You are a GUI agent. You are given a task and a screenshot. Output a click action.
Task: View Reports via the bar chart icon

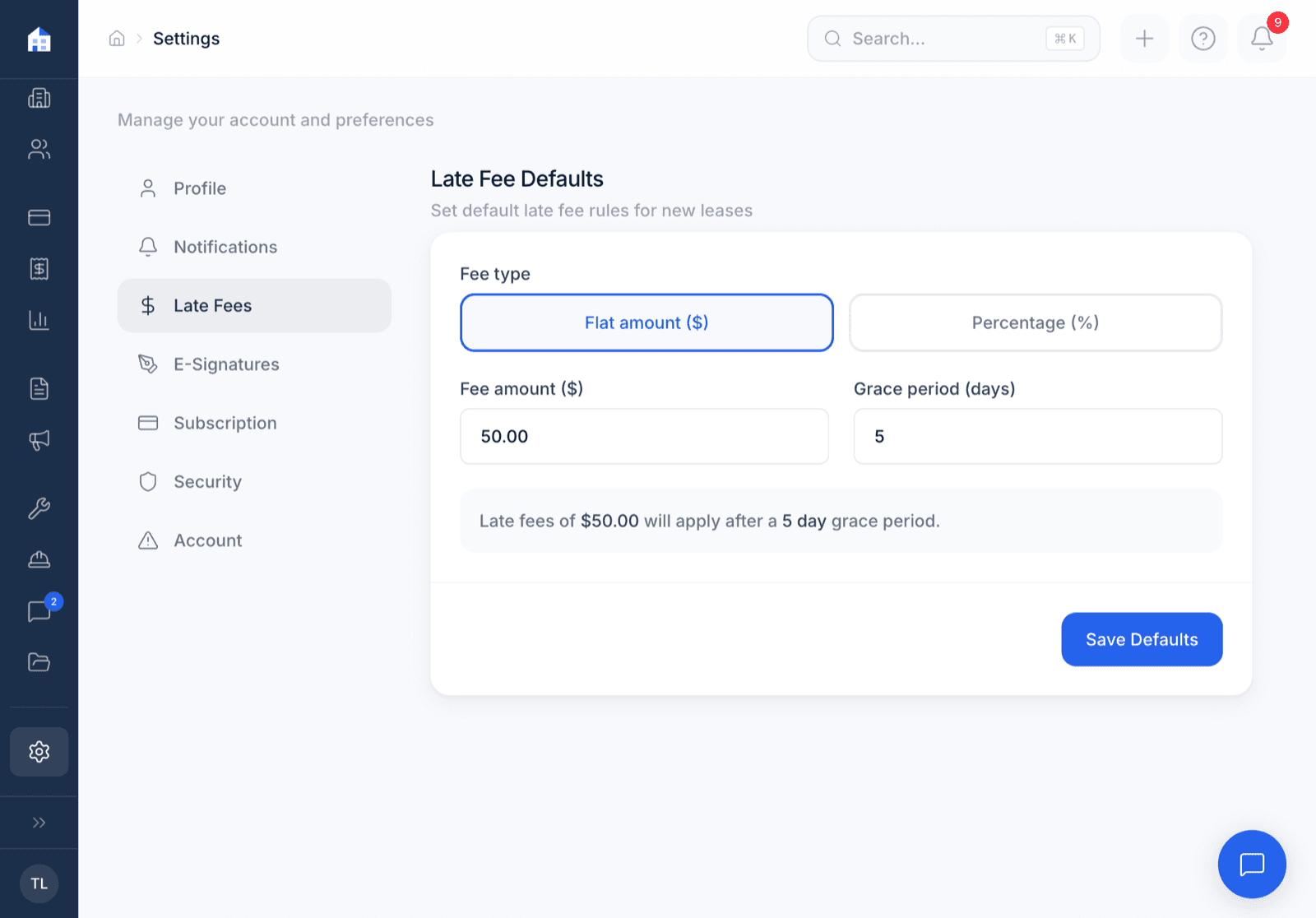coord(39,321)
